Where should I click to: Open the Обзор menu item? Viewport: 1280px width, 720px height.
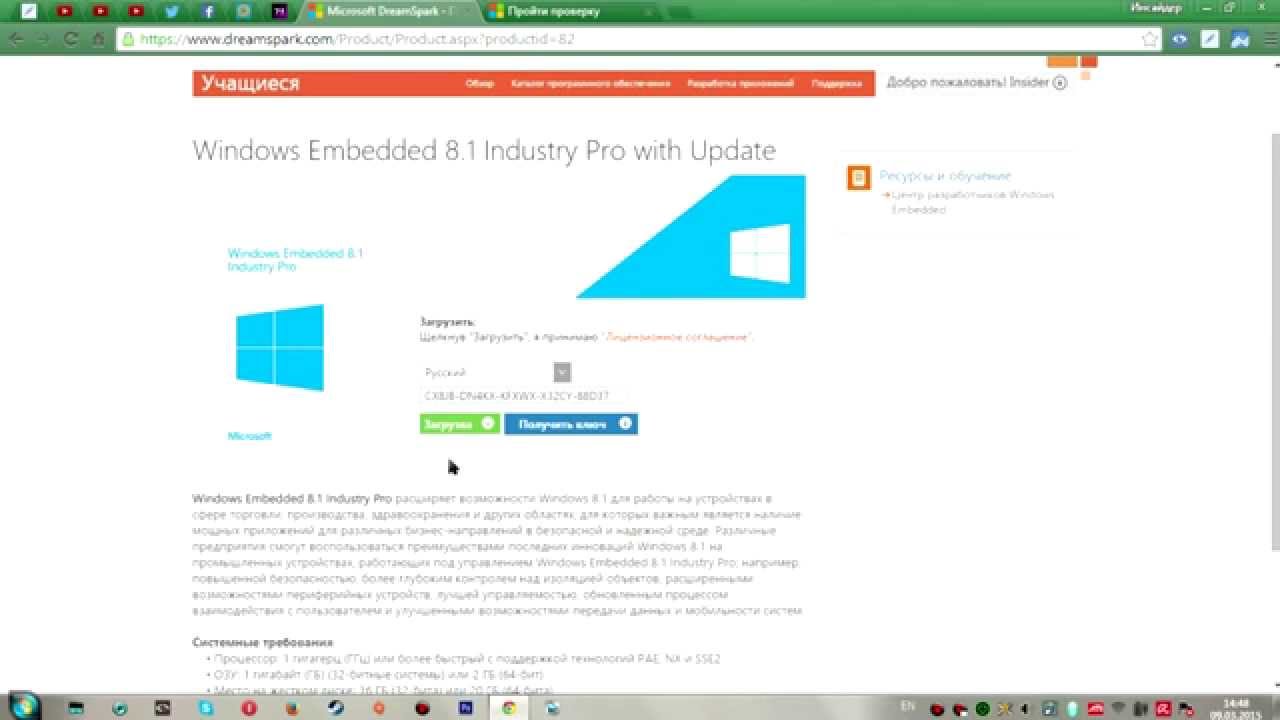coord(480,84)
